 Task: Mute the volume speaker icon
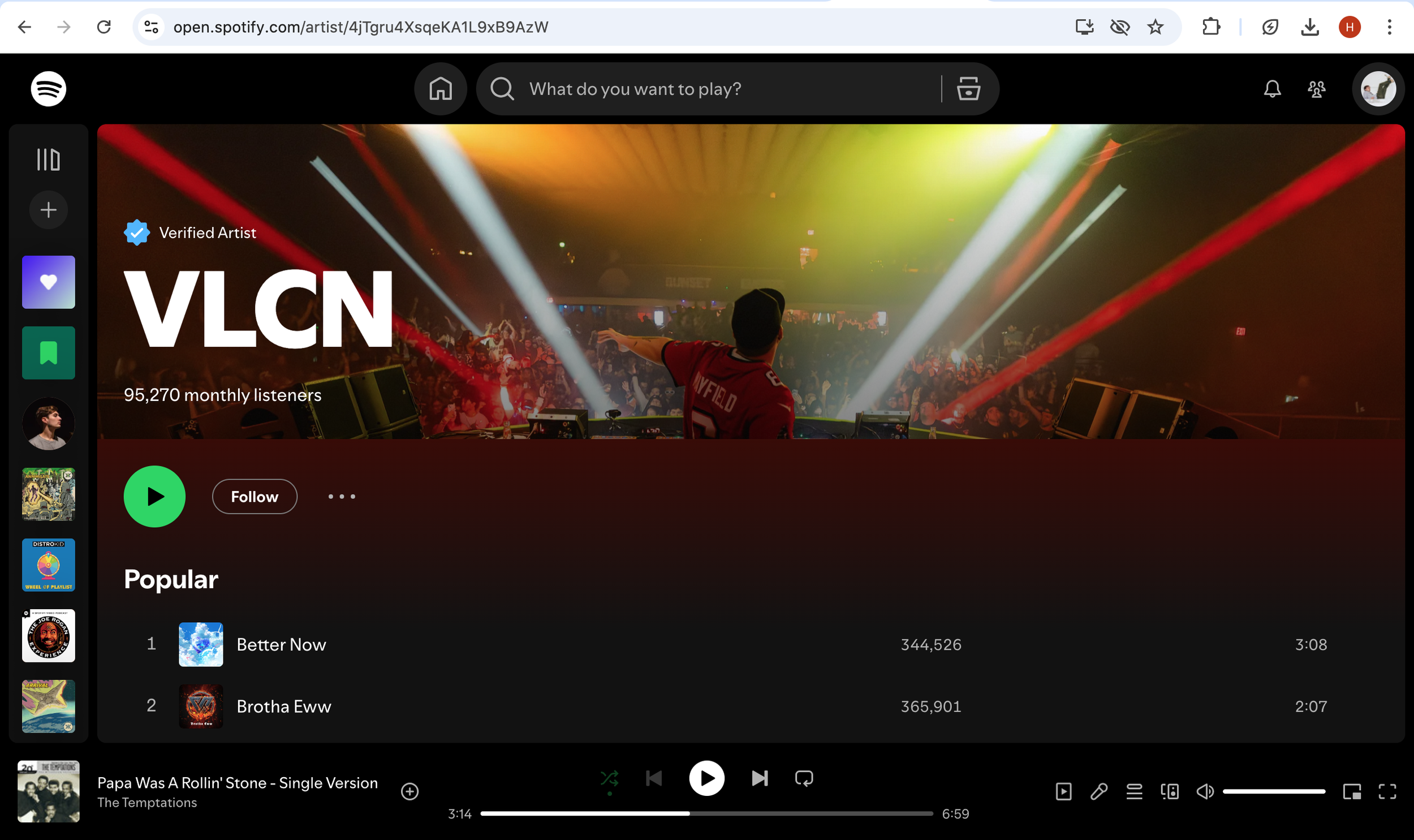pyautogui.click(x=1205, y=791)
